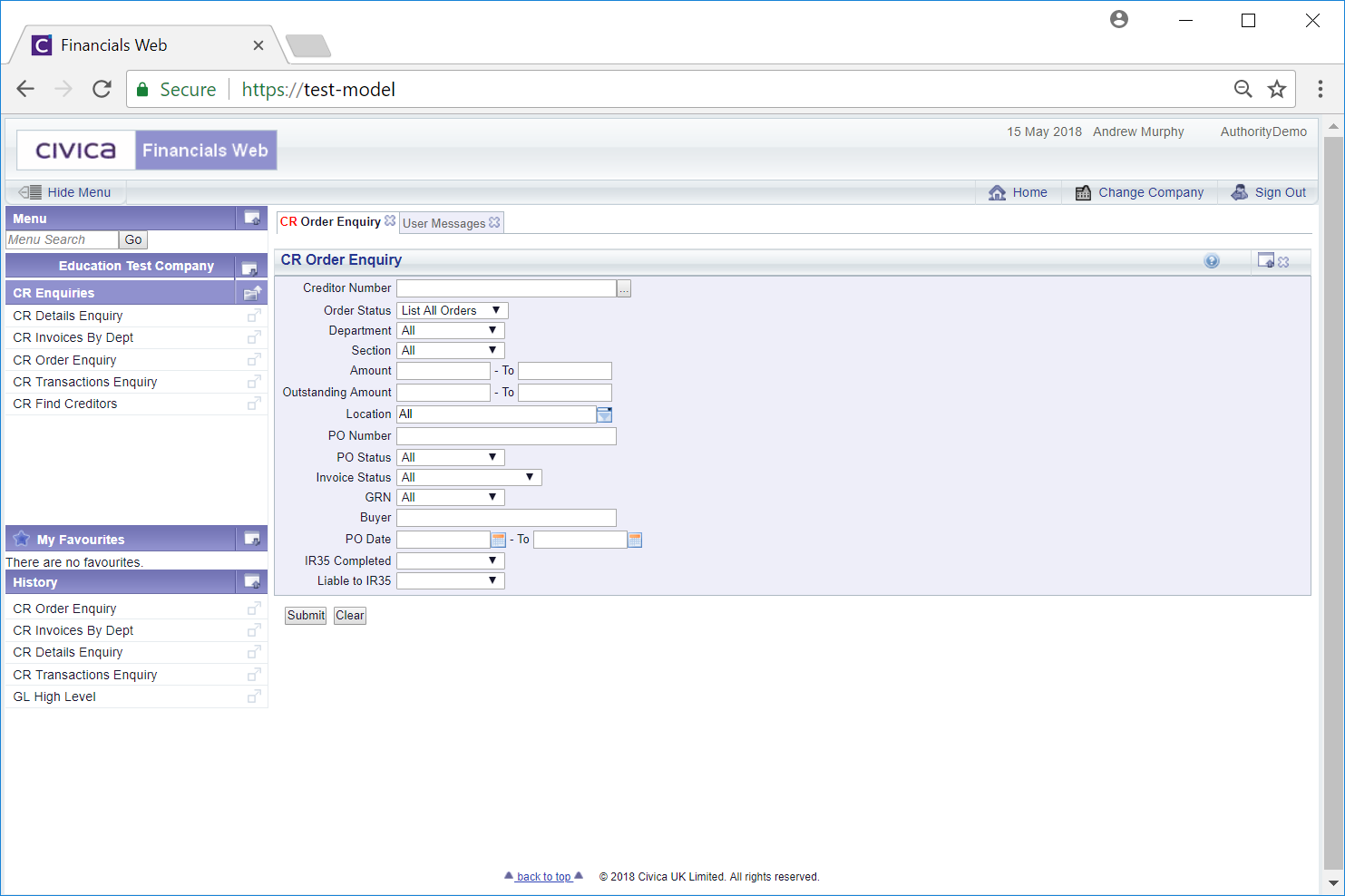Image resolution: width=1345 pixels, height=896 pixels.
Task: Open the Creditor Number lookup ellipsis button
Action: (x=624, y=288)
